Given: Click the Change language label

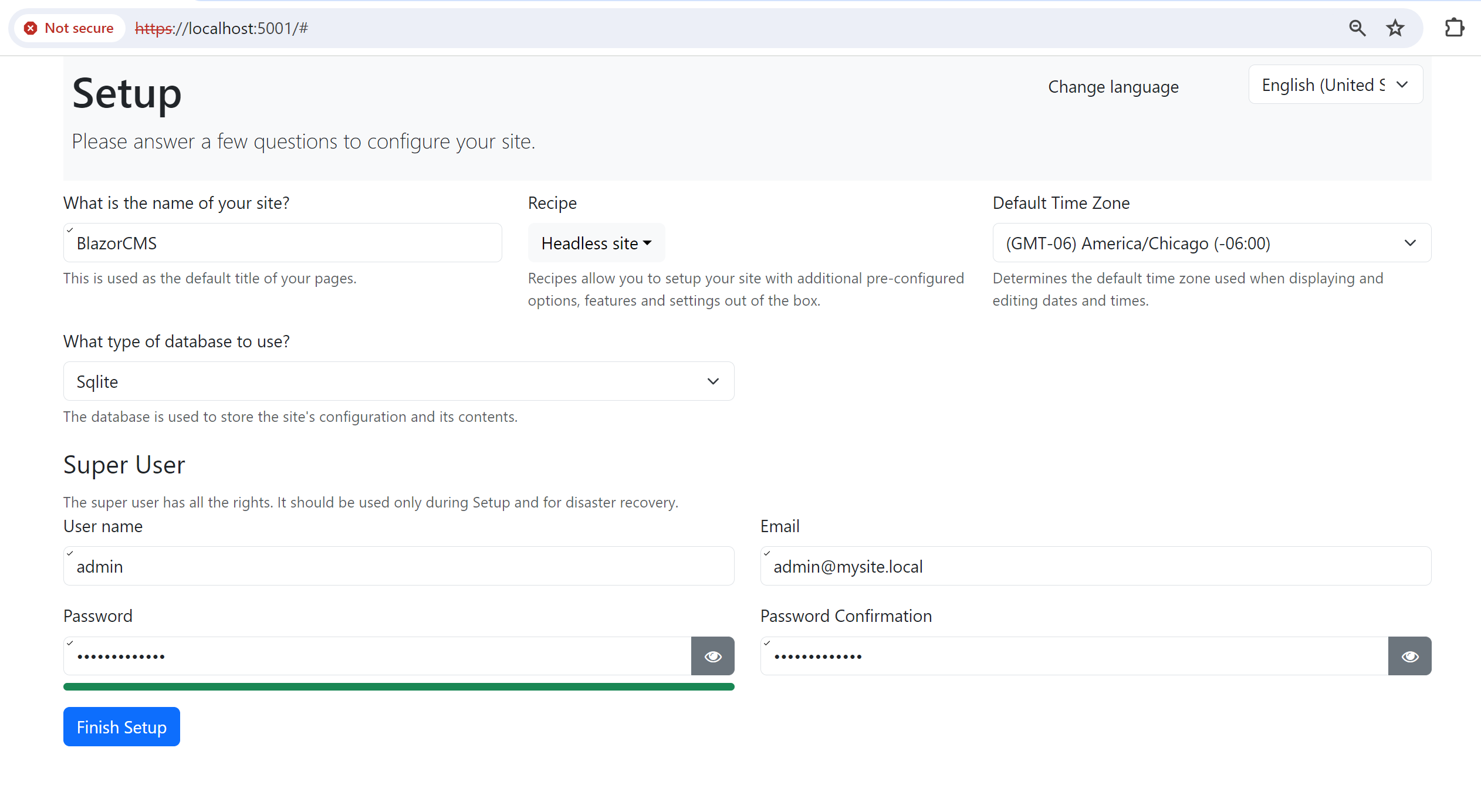Looking at the screenshot, I should 1113,87.
